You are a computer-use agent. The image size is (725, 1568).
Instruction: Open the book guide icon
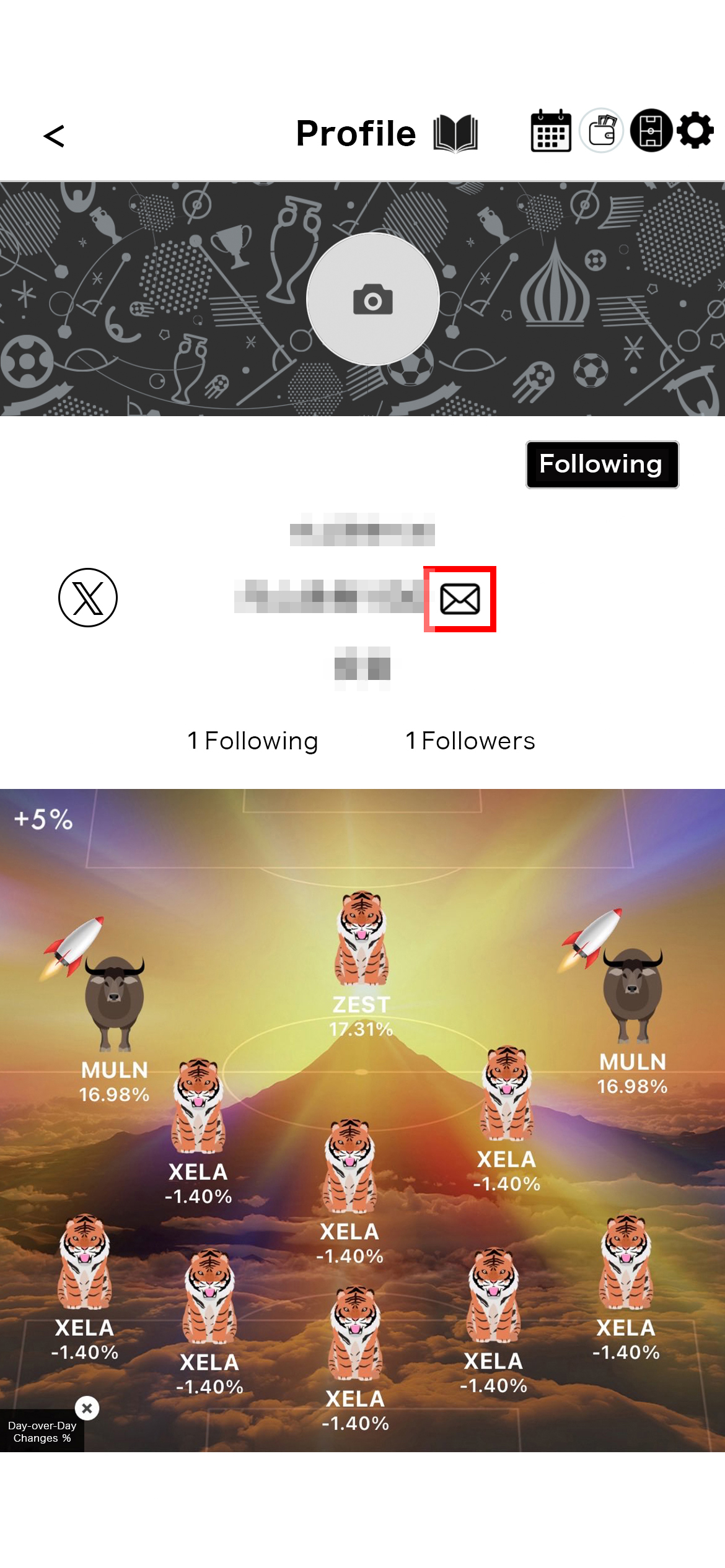455,133
